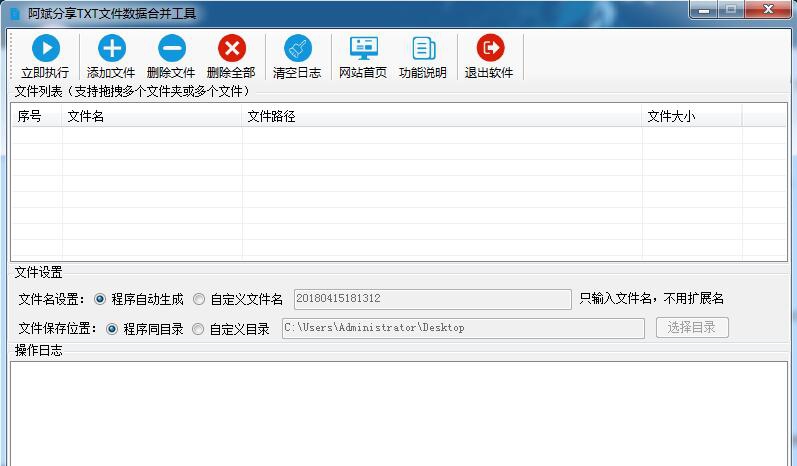The height and width of the screenshot is (466, 797).
Task: Sort by the 序号 column header
Action: tap(37, 116)
